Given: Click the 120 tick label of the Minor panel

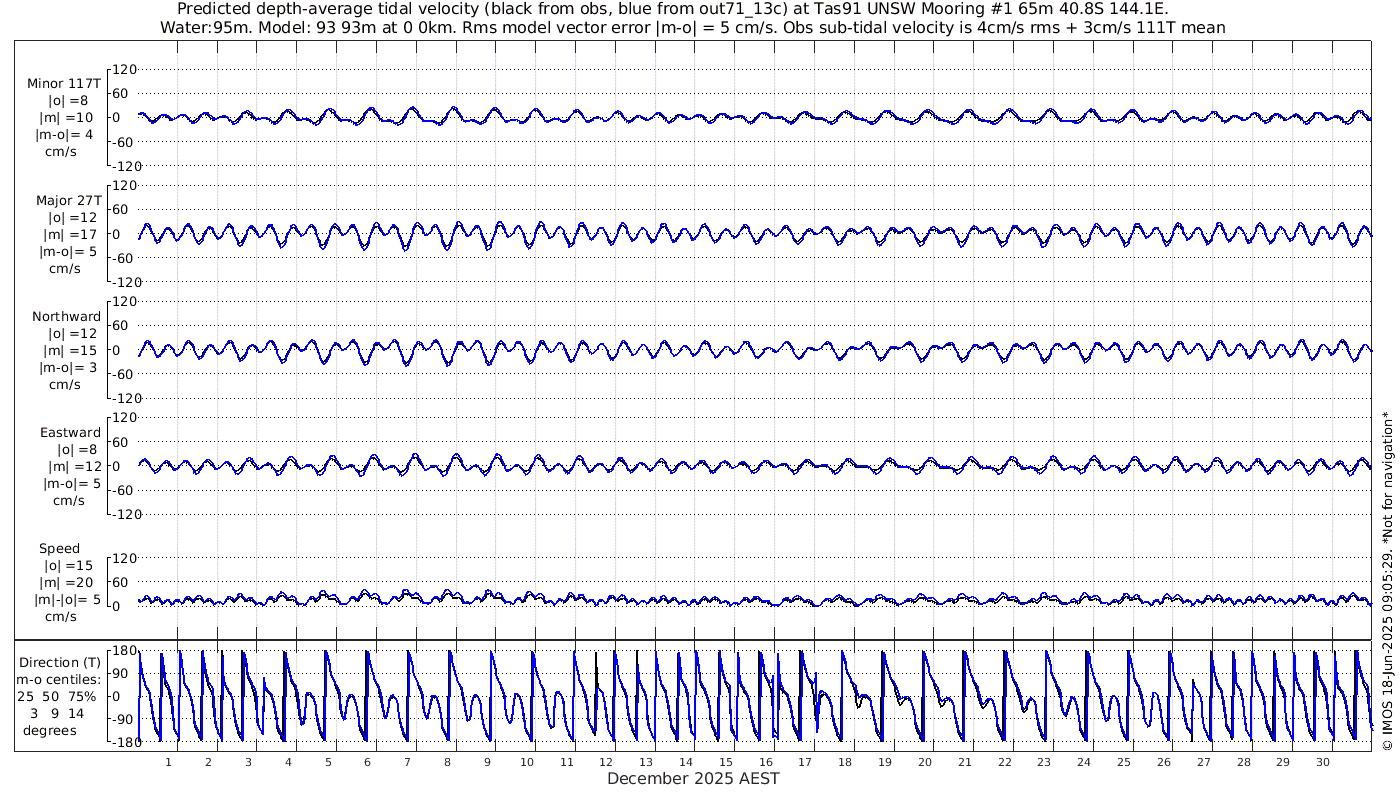Looking at the screenshot, I should 123,69.
